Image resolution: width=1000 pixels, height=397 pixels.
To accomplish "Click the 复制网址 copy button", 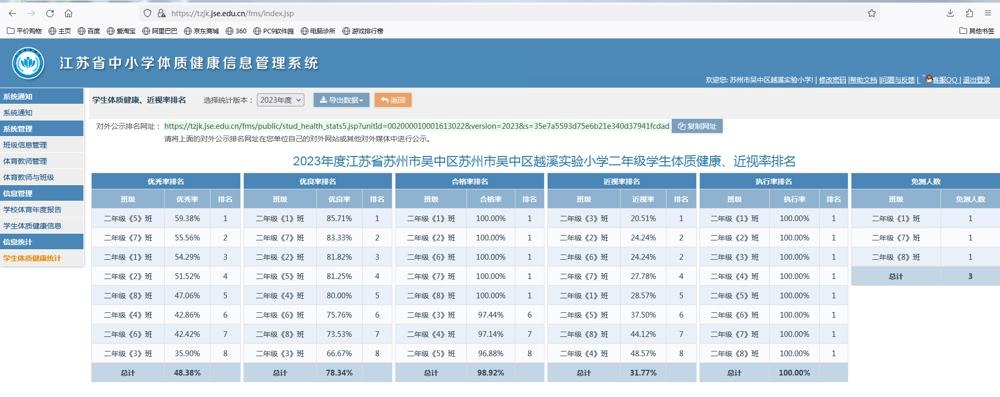I will (697, 126).
